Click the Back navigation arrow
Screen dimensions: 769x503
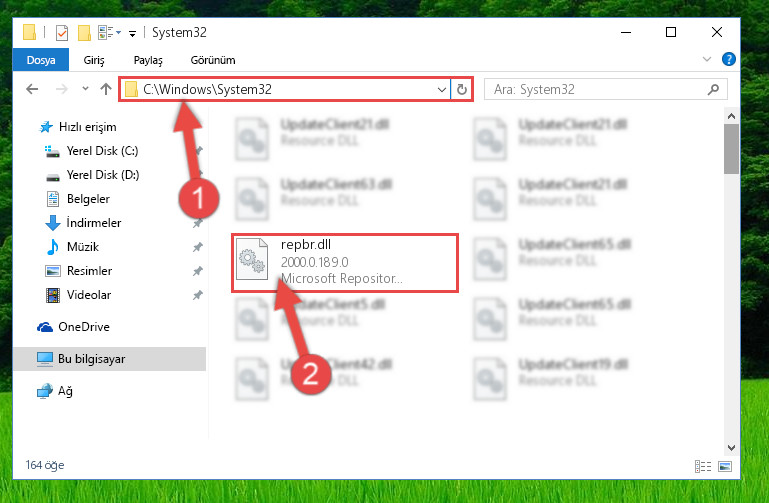(32, 89)
